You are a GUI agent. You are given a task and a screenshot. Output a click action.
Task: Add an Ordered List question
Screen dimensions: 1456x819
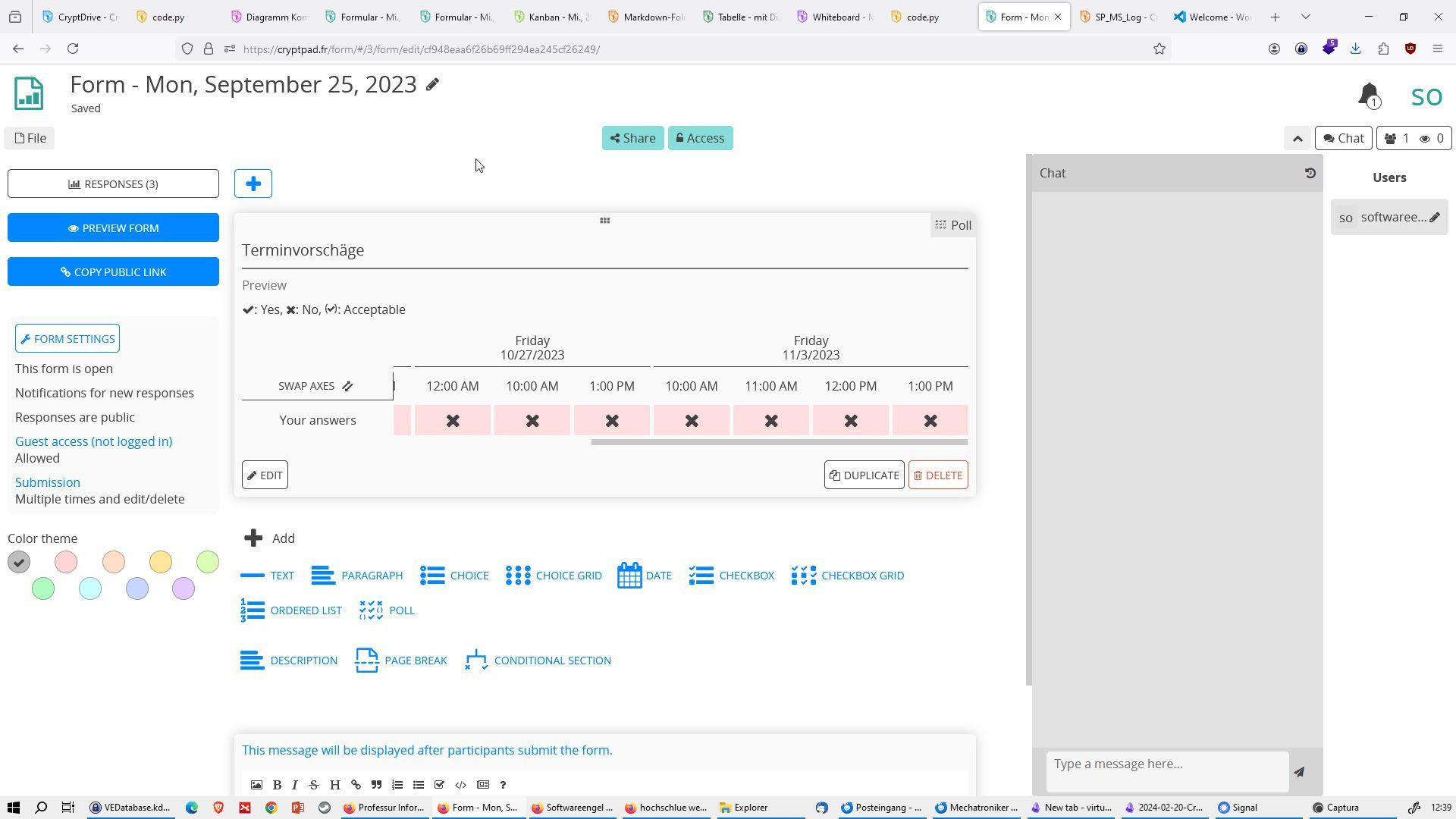(x=291, y=610)
